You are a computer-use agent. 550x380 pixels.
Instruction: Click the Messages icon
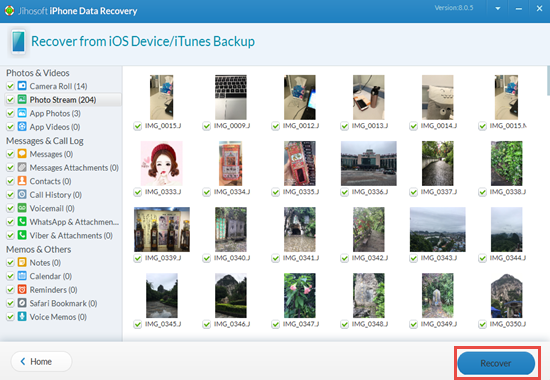coord(22,154)
